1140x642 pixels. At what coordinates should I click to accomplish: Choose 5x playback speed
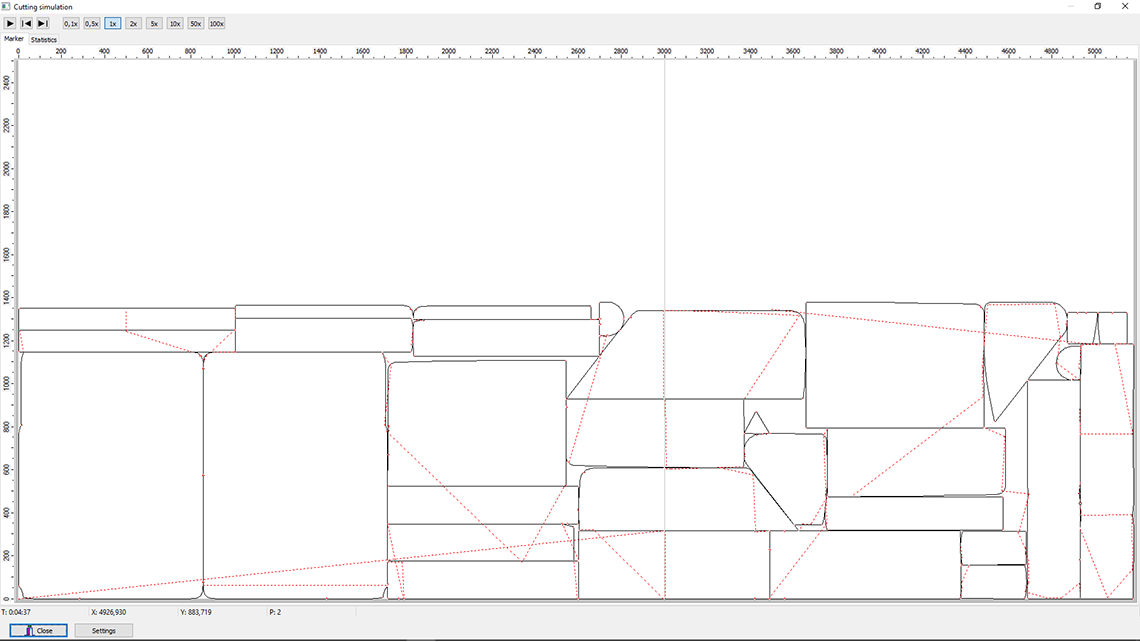pyautogui.click(x=154, y=23)
